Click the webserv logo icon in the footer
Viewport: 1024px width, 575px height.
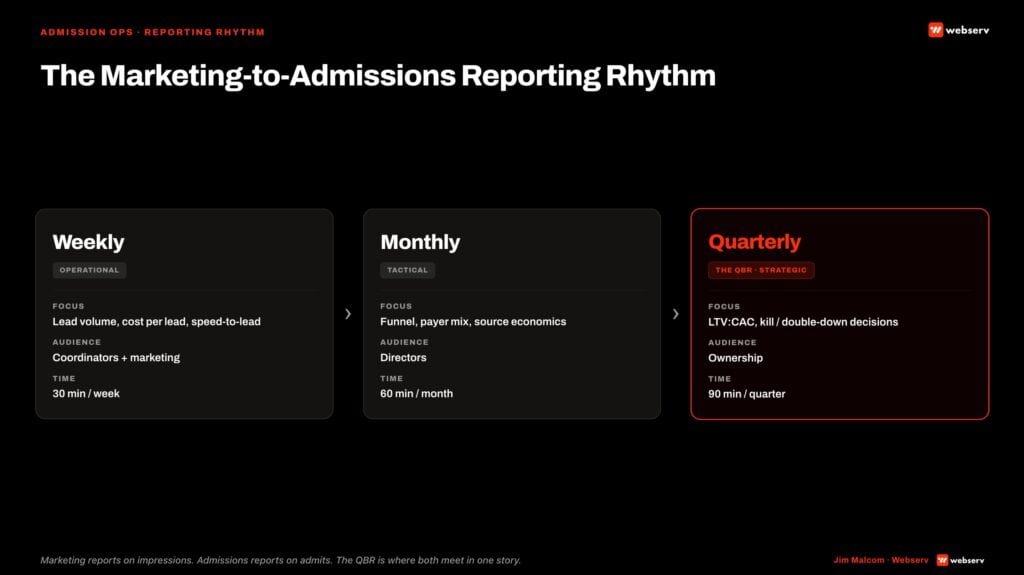(942, 560)
